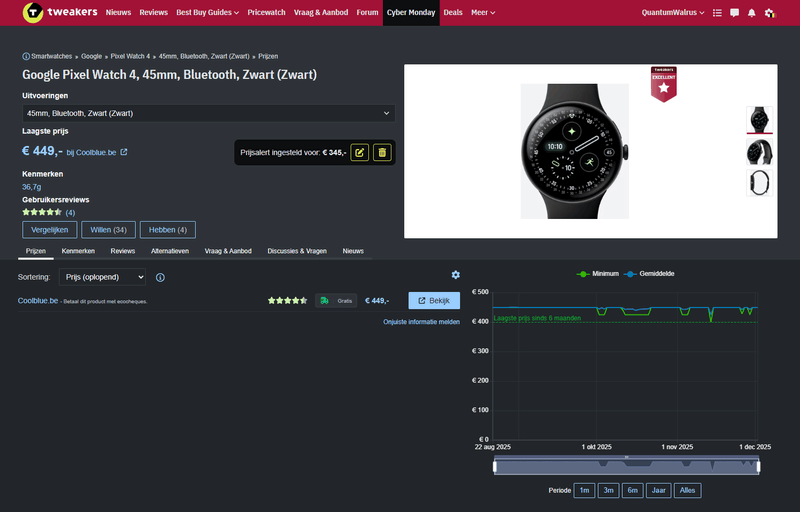
Task: Open the Sortering Prijs (oplopend) dropdown
Action: 102,277
